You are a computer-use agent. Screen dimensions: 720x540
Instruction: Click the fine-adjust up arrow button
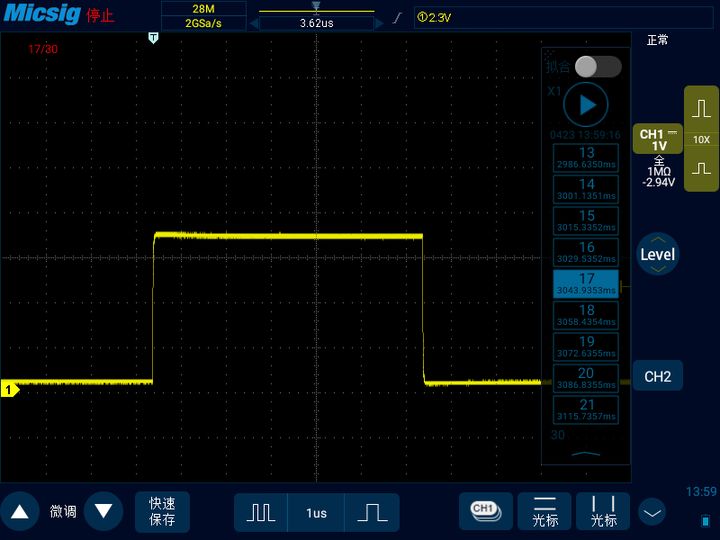coord(19,512)
